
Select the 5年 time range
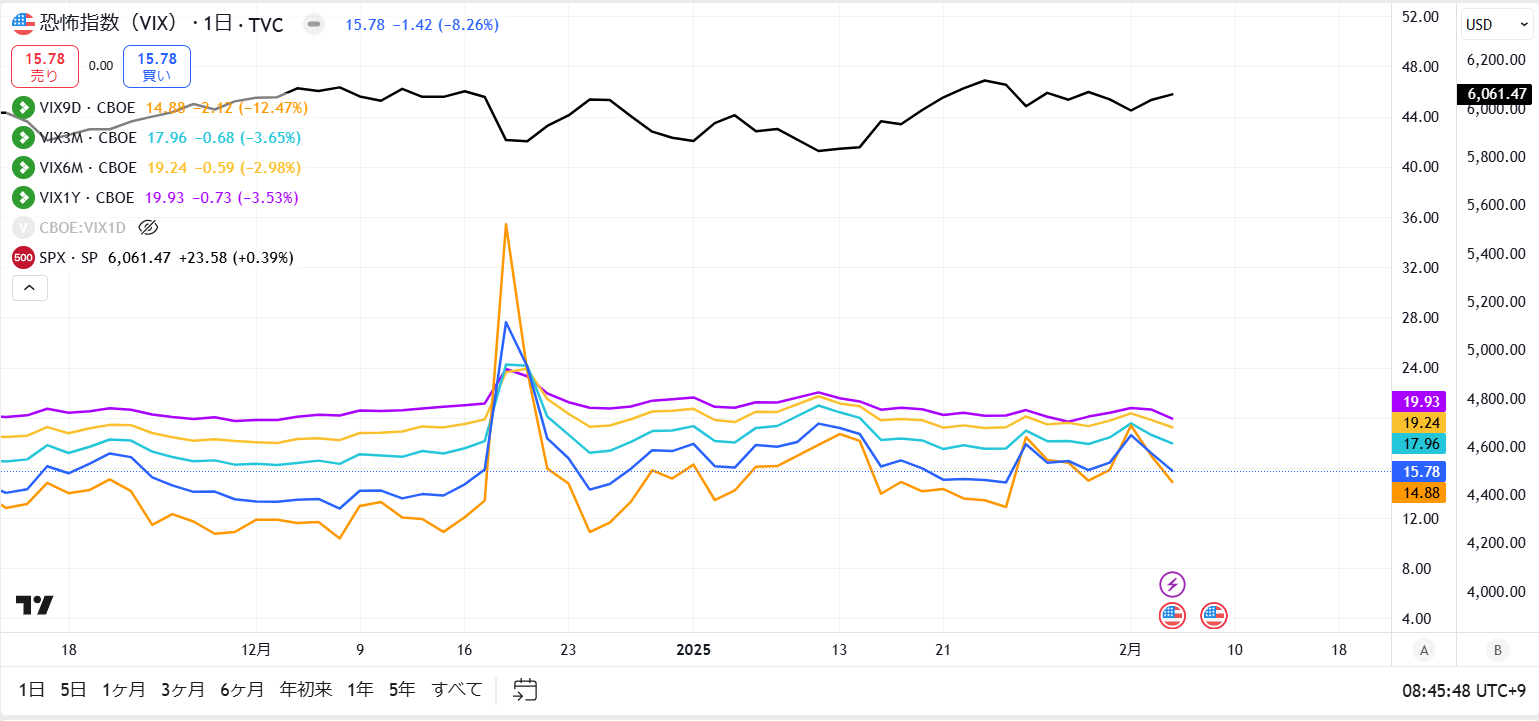(x=402, y=689)
